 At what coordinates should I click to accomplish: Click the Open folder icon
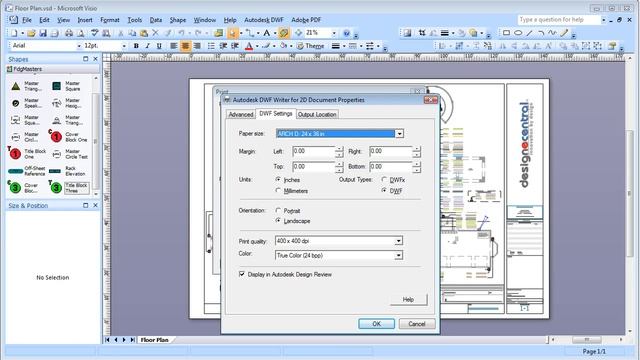tap(31, 33)
